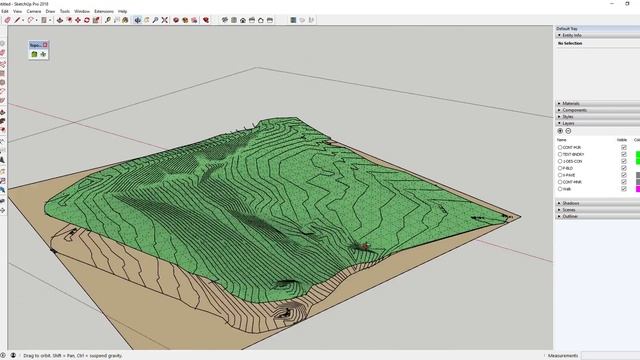Open the View menu
This screenshot has height=360, width=640.
18,11
